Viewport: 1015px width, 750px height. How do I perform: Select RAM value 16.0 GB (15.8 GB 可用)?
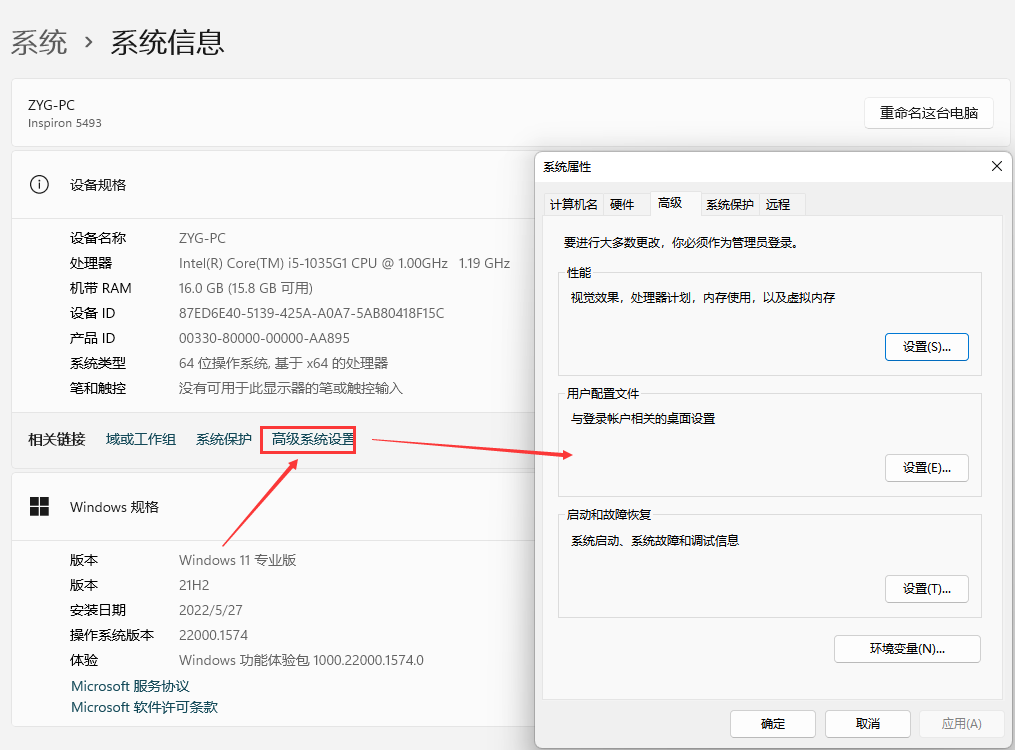pyautogui.click(x=246, y=288)
